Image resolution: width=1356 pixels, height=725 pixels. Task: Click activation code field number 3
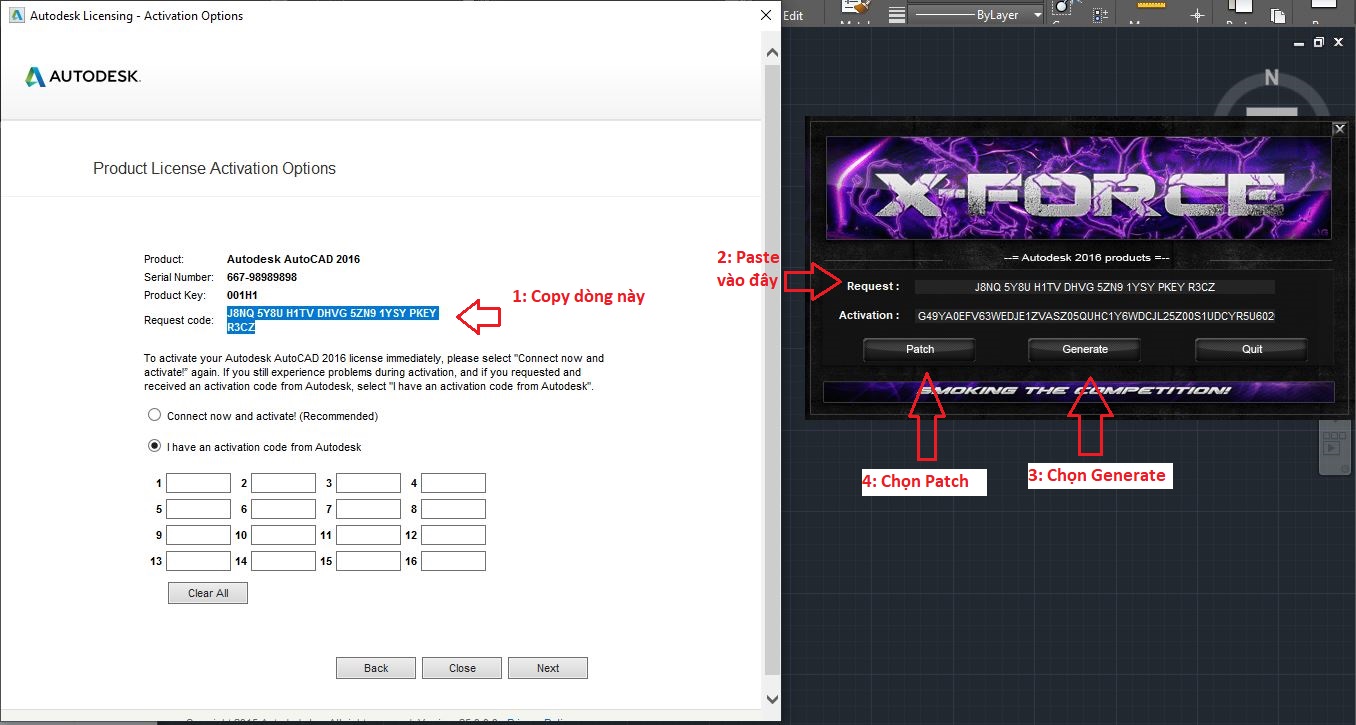point(368,483)
